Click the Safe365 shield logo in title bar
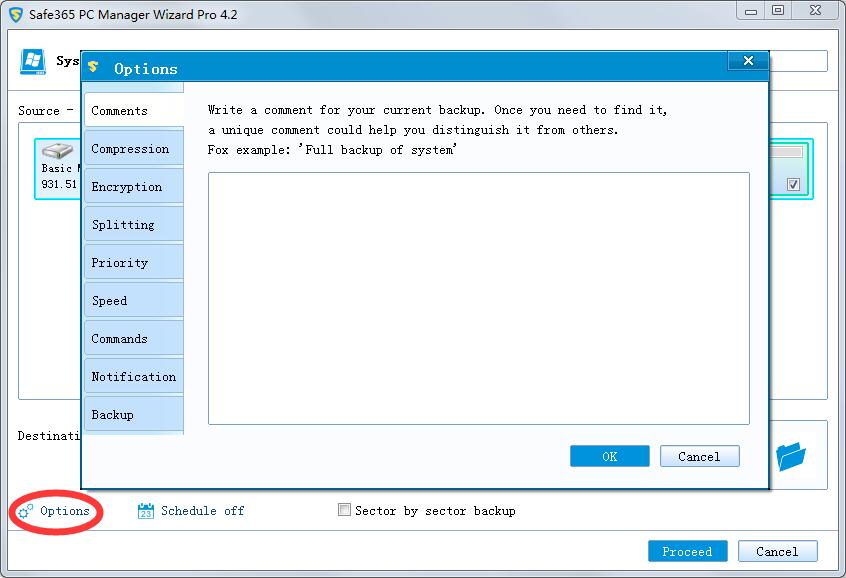846x578 pixels. point(16,14)
